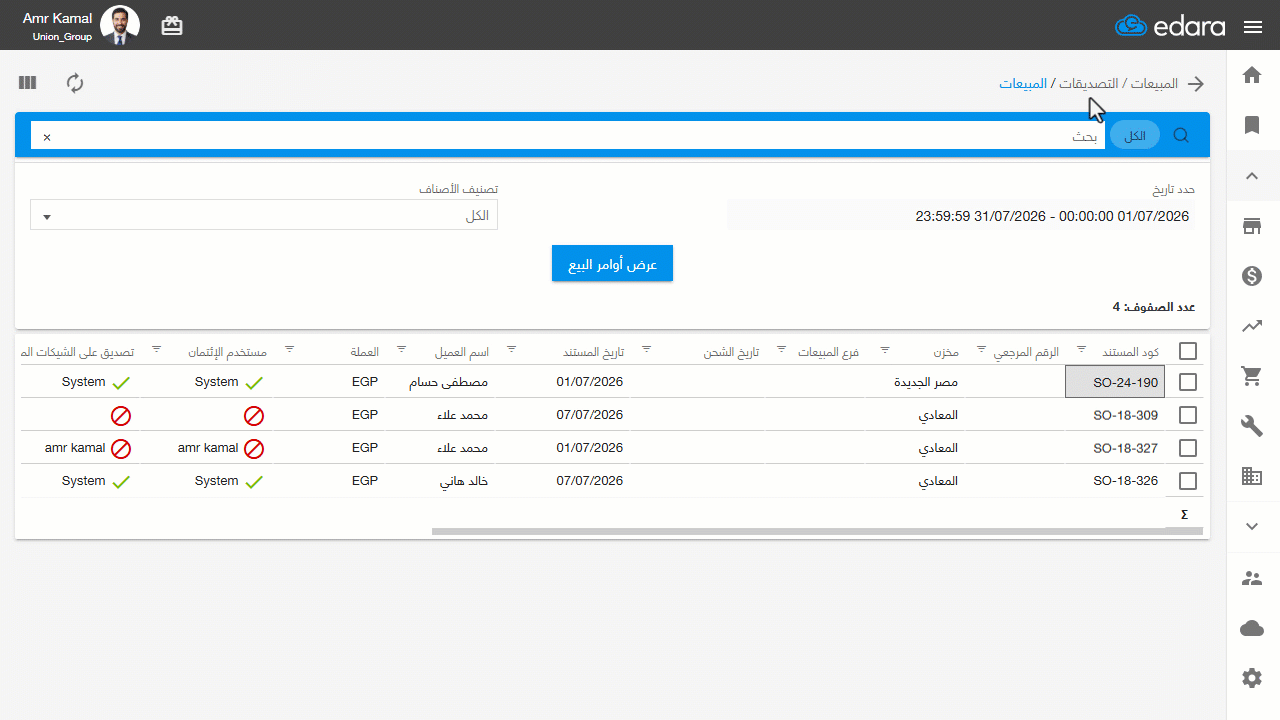Select the SO-18-326 document cell
This screenshot has height=720, width=1280.
(x=1116, y=481)
